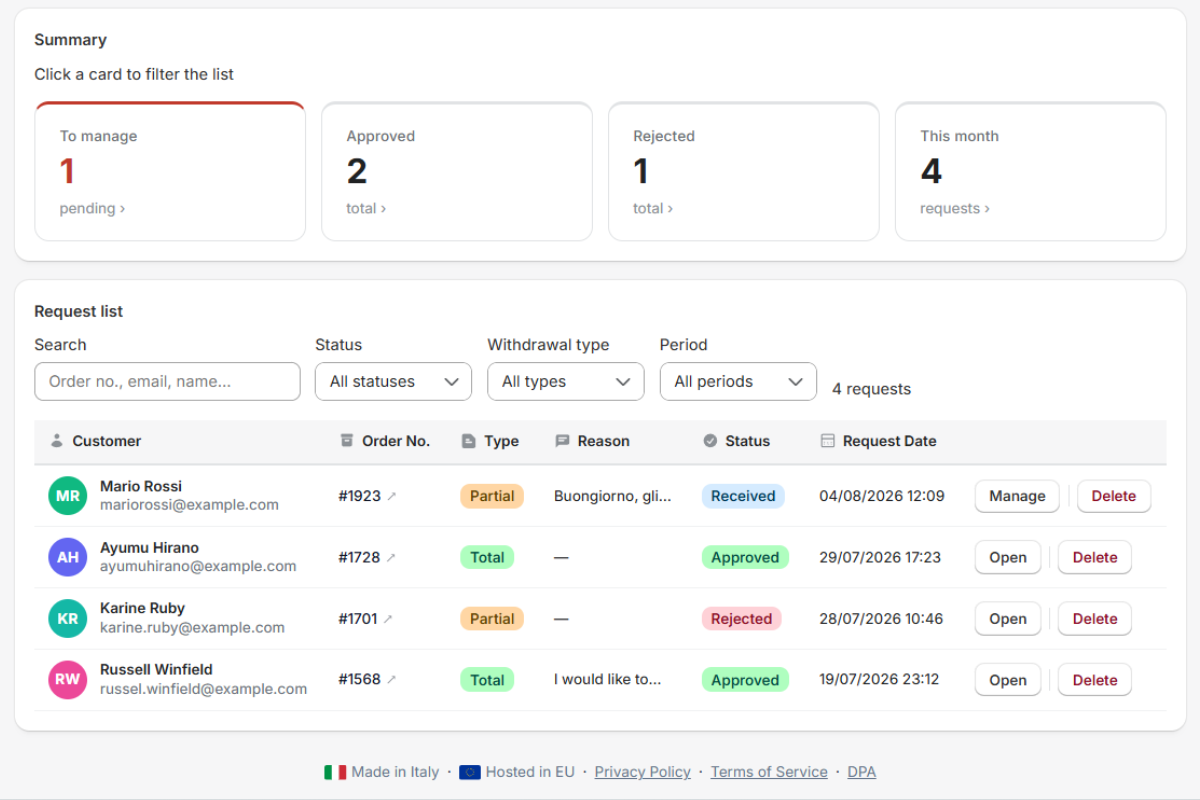Open order #1701 external link arrow icon
1200x800 pixels.
(x=388, y=619)
